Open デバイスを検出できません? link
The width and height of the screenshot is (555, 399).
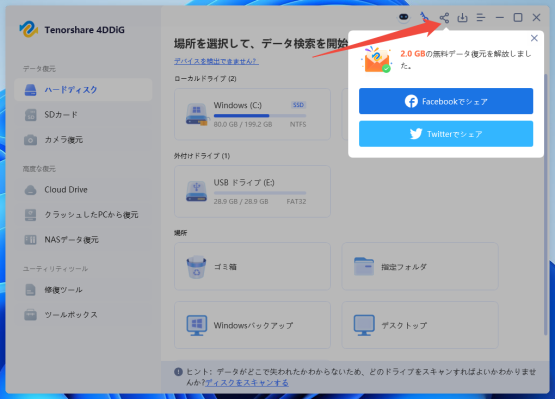pyautogui.click(x=216, y=61)
